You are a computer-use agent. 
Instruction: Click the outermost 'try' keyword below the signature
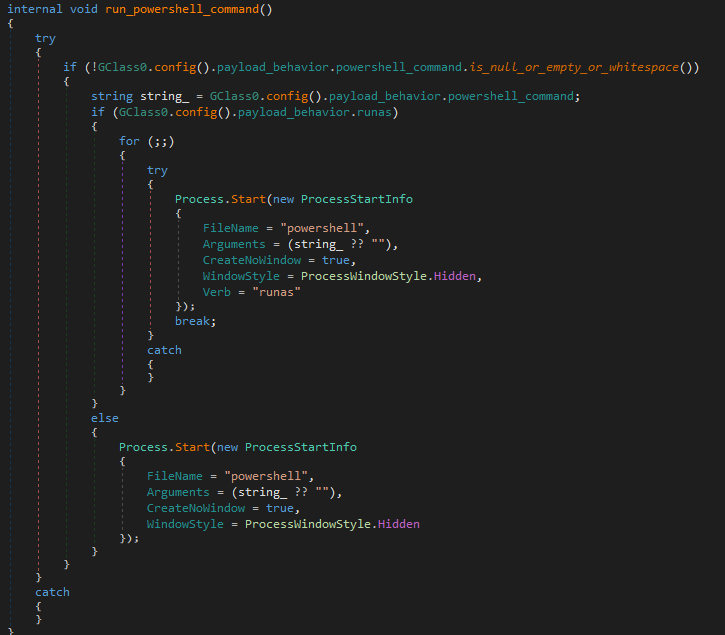click(45, 38)
